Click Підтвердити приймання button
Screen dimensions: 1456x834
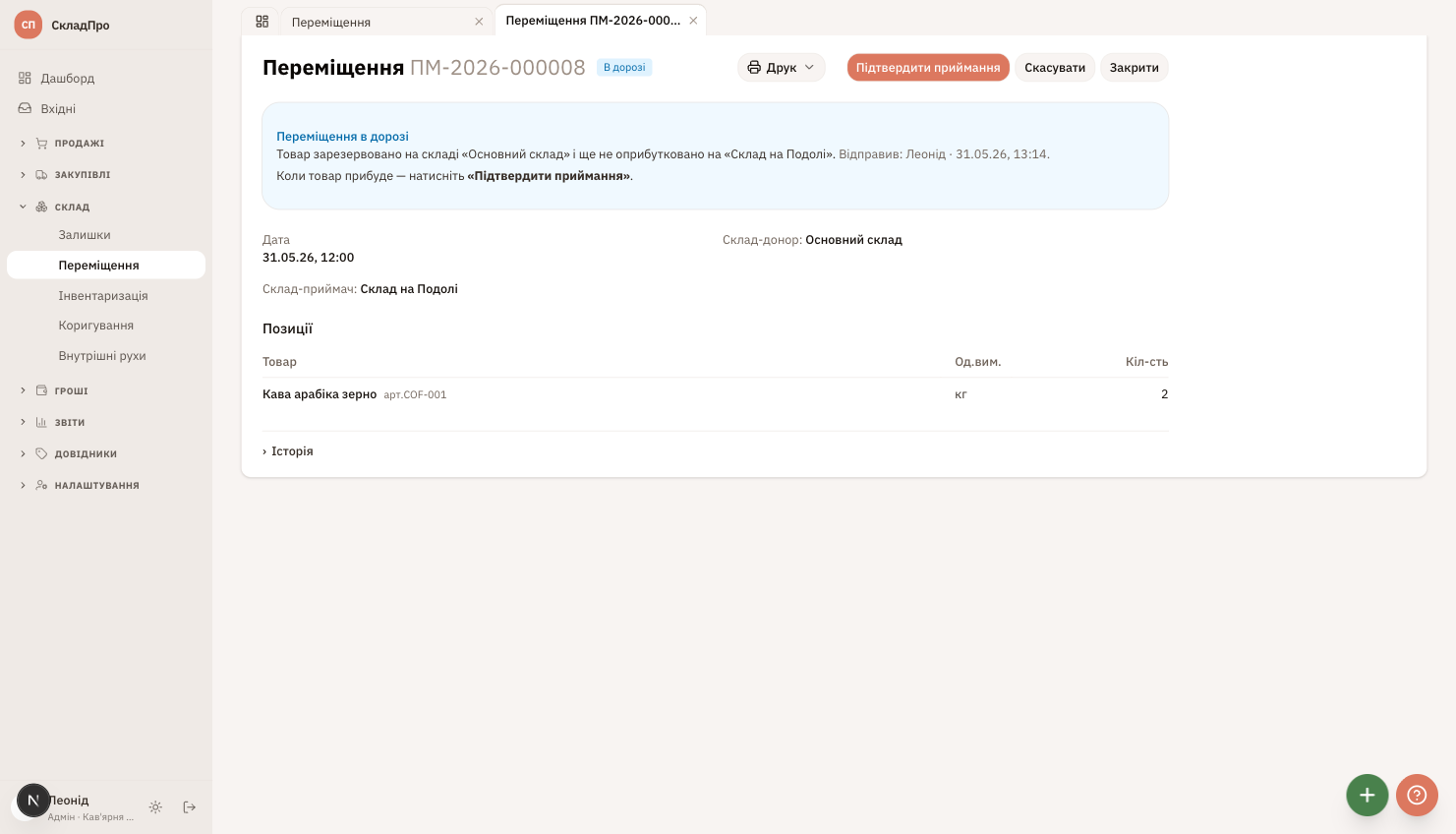[928, 68]
